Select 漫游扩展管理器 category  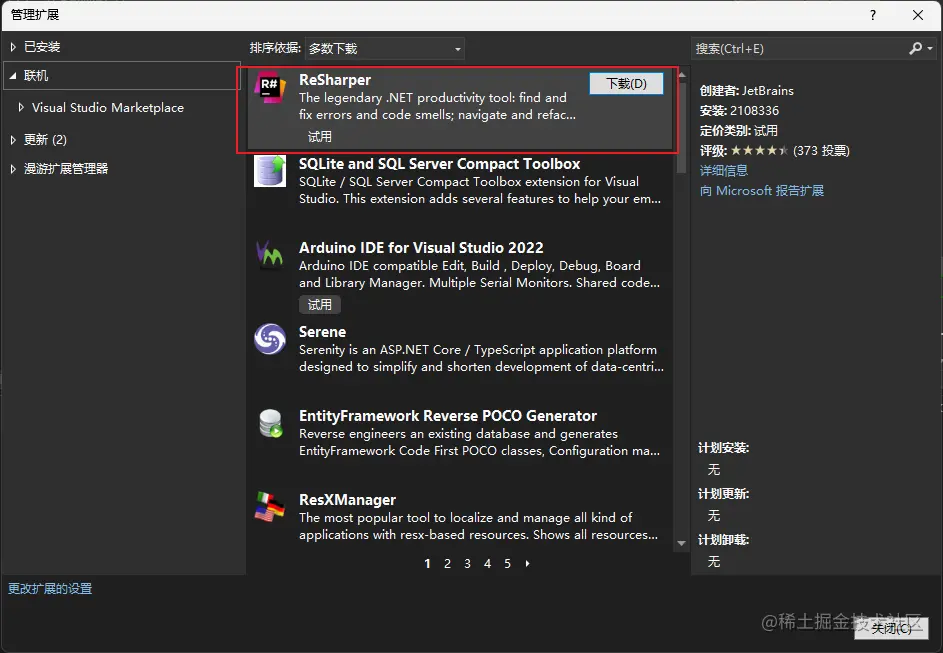[x=66, y=169]
